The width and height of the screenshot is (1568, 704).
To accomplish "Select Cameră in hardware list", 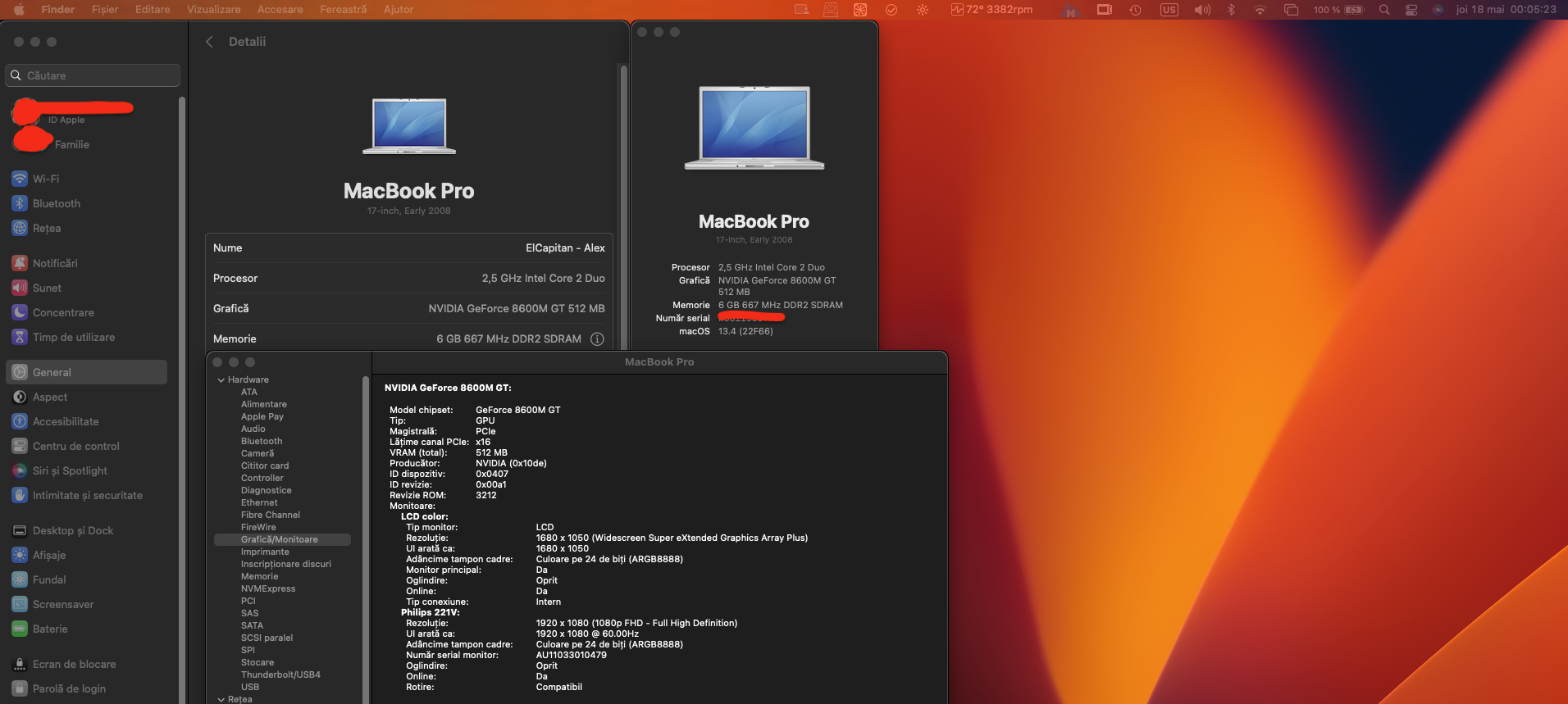I will coord(258,453).
